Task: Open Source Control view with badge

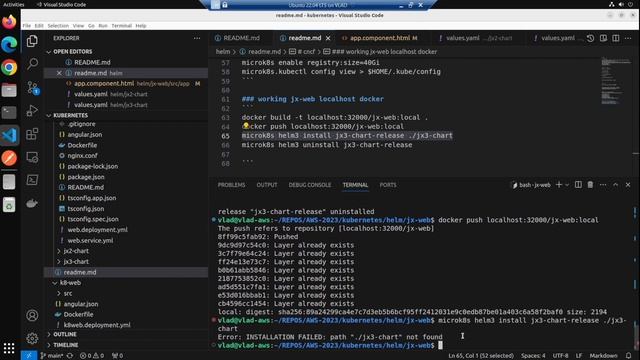Action: 32,87
